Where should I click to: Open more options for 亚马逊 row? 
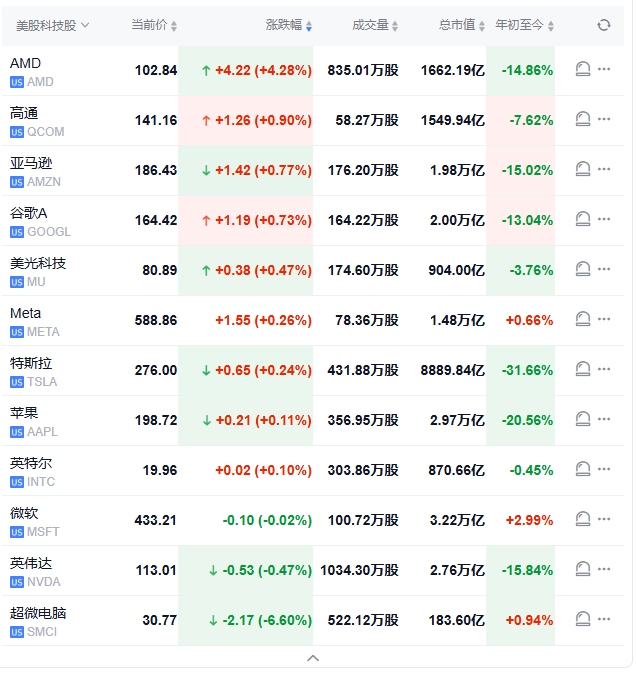click(x=604, y=169)
